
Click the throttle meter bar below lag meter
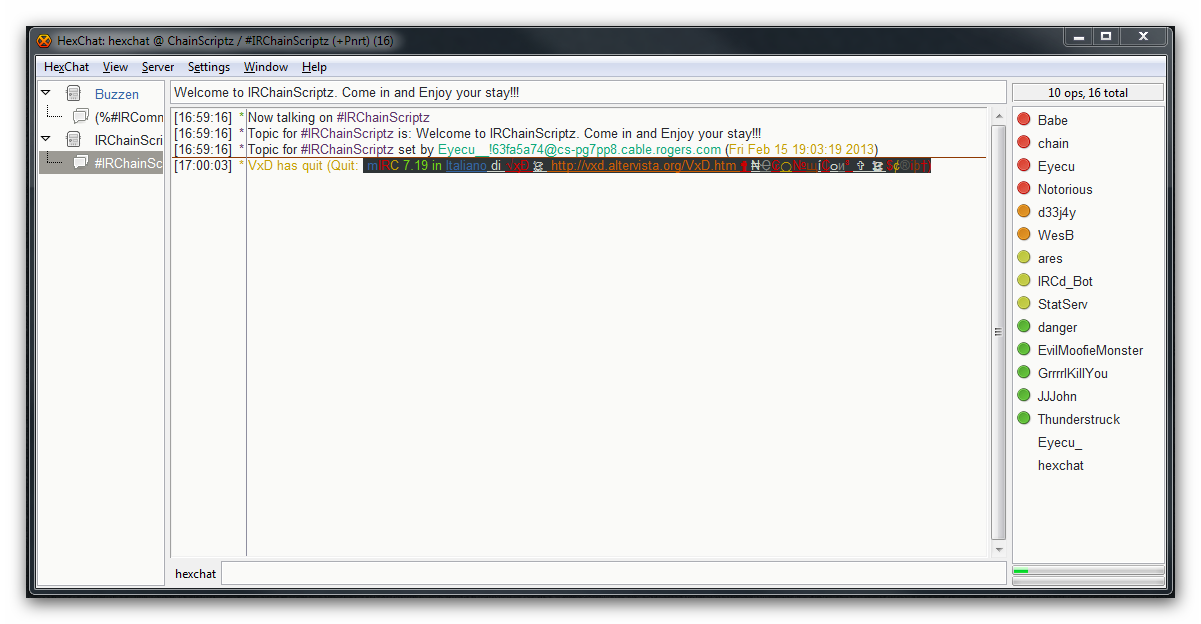(1088, 581)
